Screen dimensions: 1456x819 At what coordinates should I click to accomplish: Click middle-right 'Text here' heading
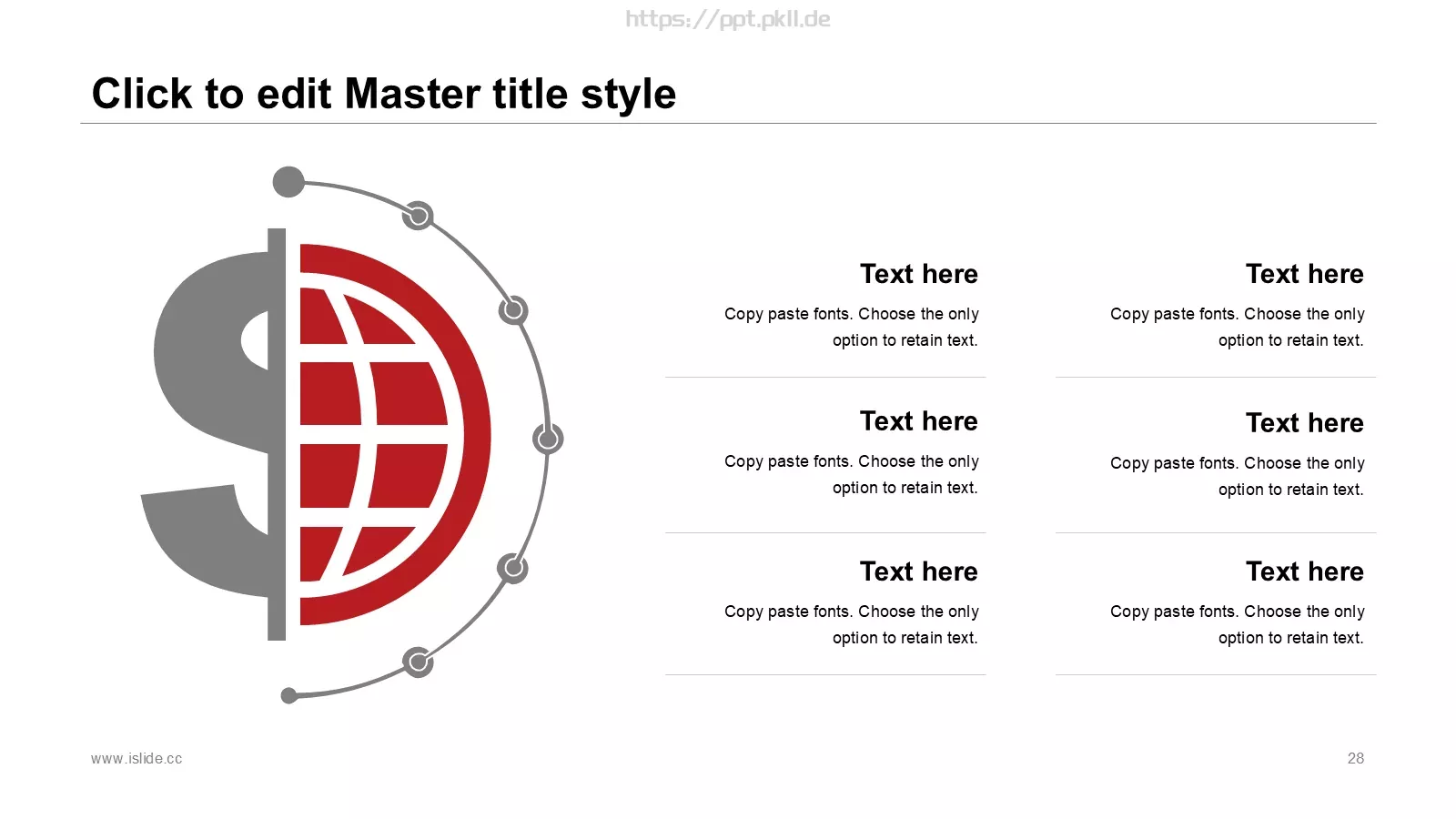(x=1305, y=423)
